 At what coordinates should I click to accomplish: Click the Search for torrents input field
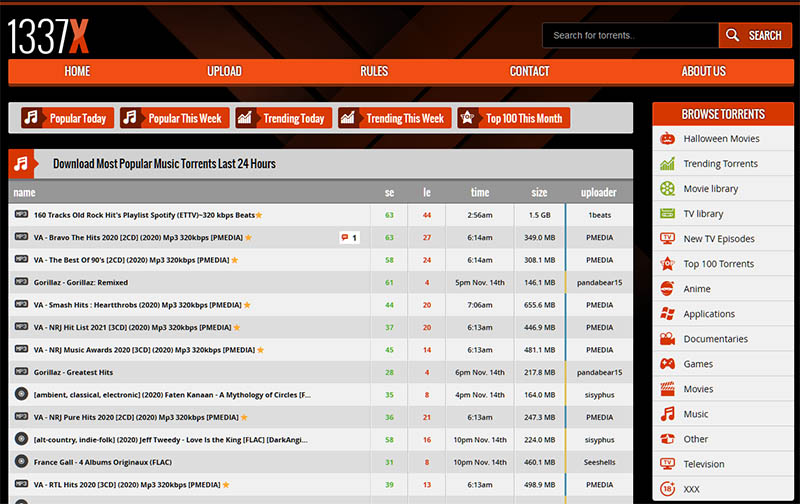[631, 35]
